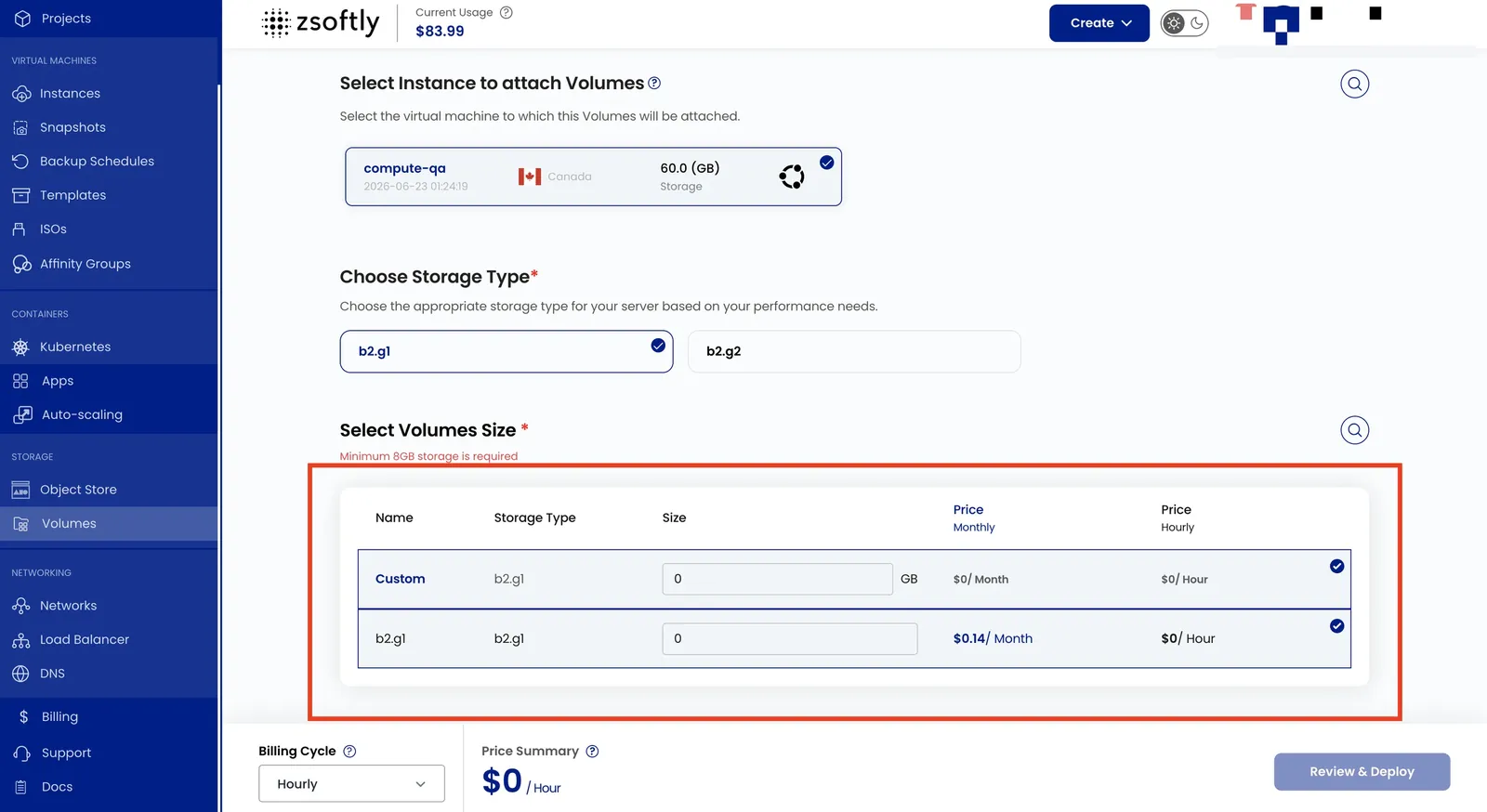Click the ISOs icon
This screenshot has width=1487, height=812.
20,229
